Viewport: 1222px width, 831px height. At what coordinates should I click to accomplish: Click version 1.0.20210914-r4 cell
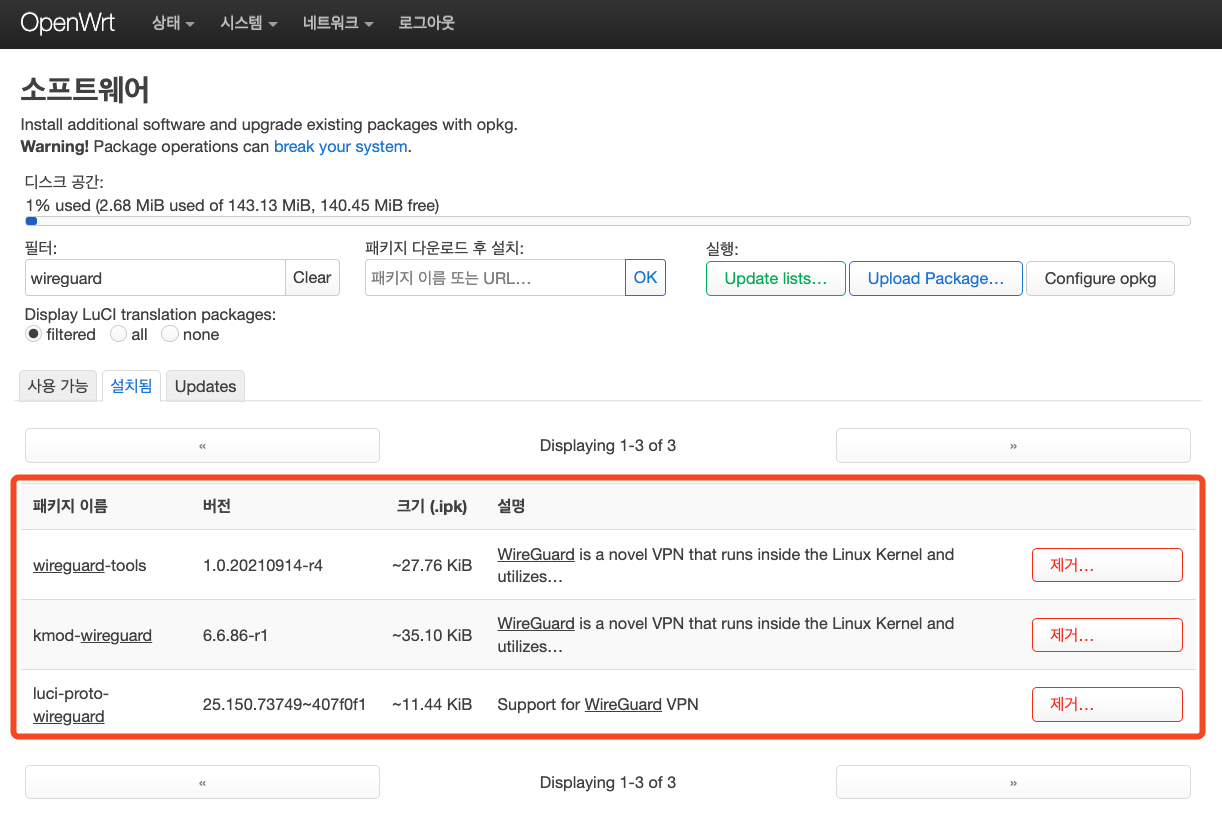[x=263, y=565]
